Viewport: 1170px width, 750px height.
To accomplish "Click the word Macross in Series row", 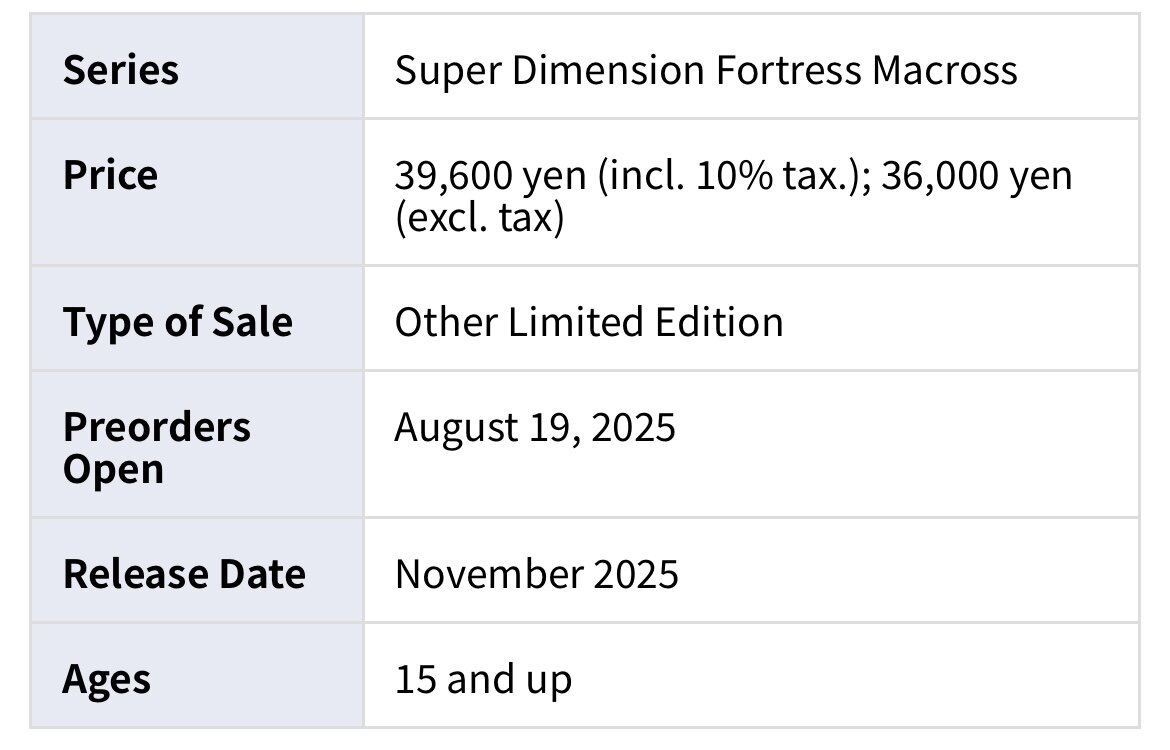I will [x=945, y=71].
